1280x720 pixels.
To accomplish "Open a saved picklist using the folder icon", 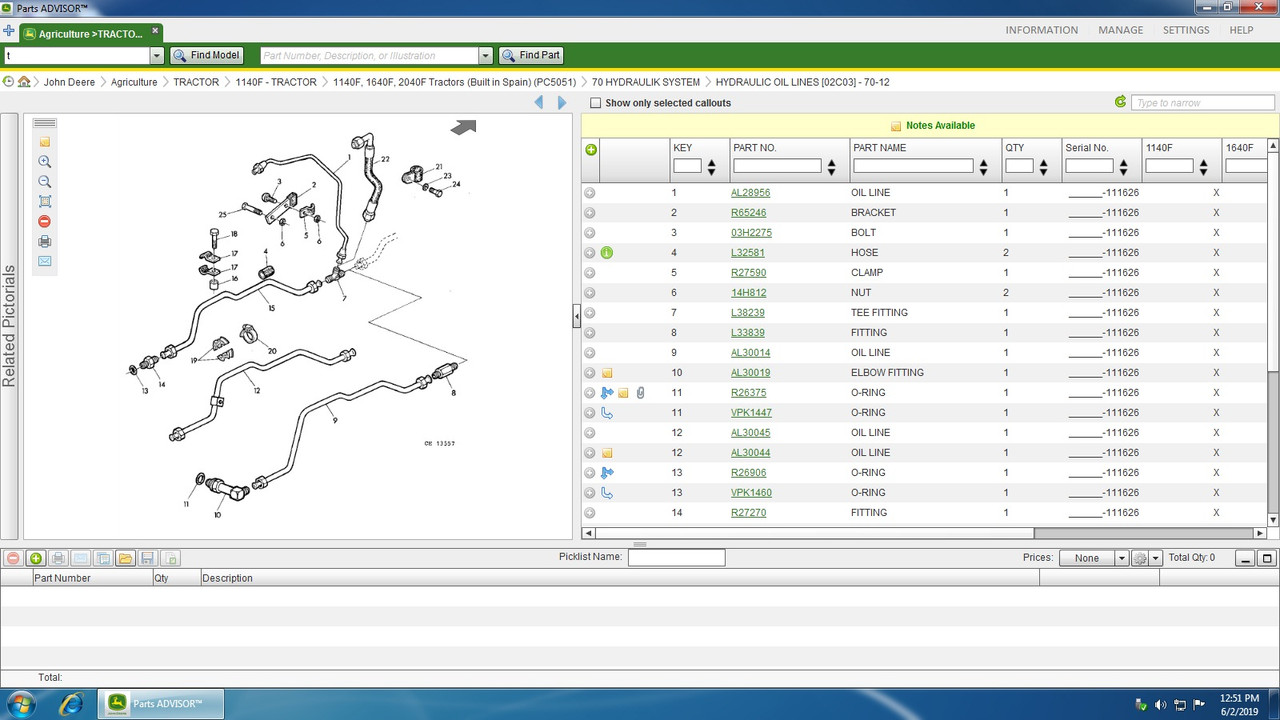I will coord(125,558).
